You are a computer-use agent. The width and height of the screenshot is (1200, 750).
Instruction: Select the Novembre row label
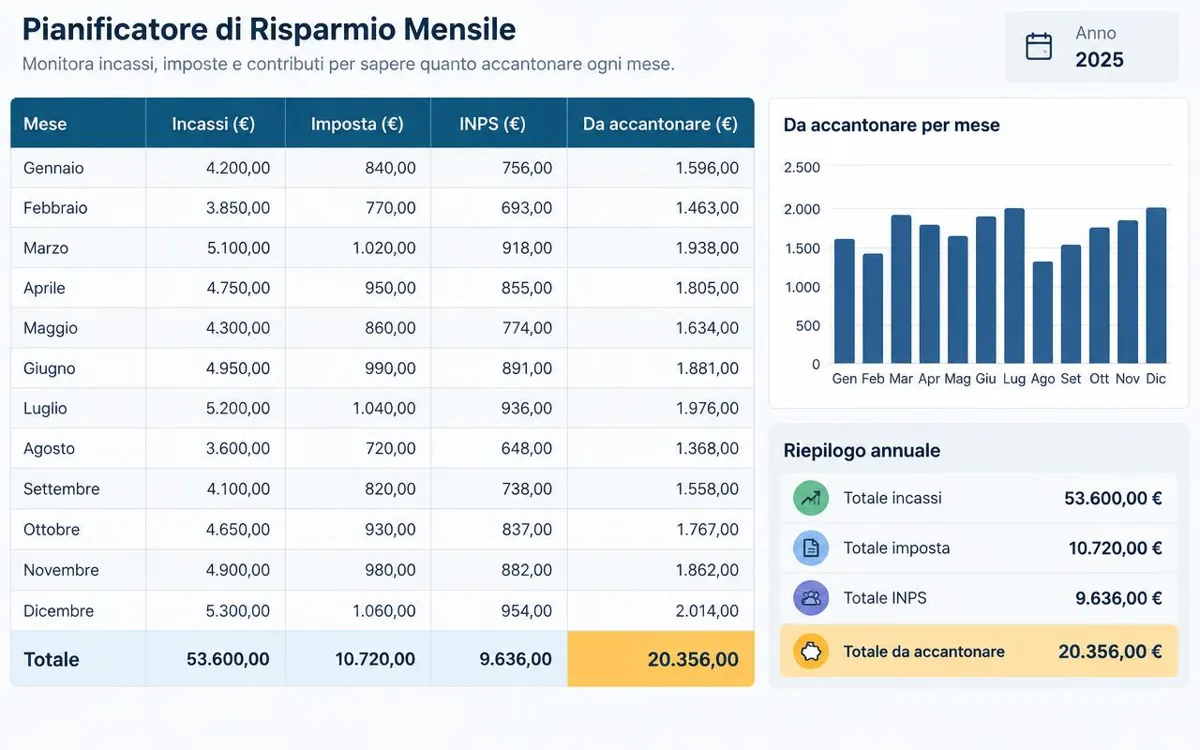tap(61, 570)
